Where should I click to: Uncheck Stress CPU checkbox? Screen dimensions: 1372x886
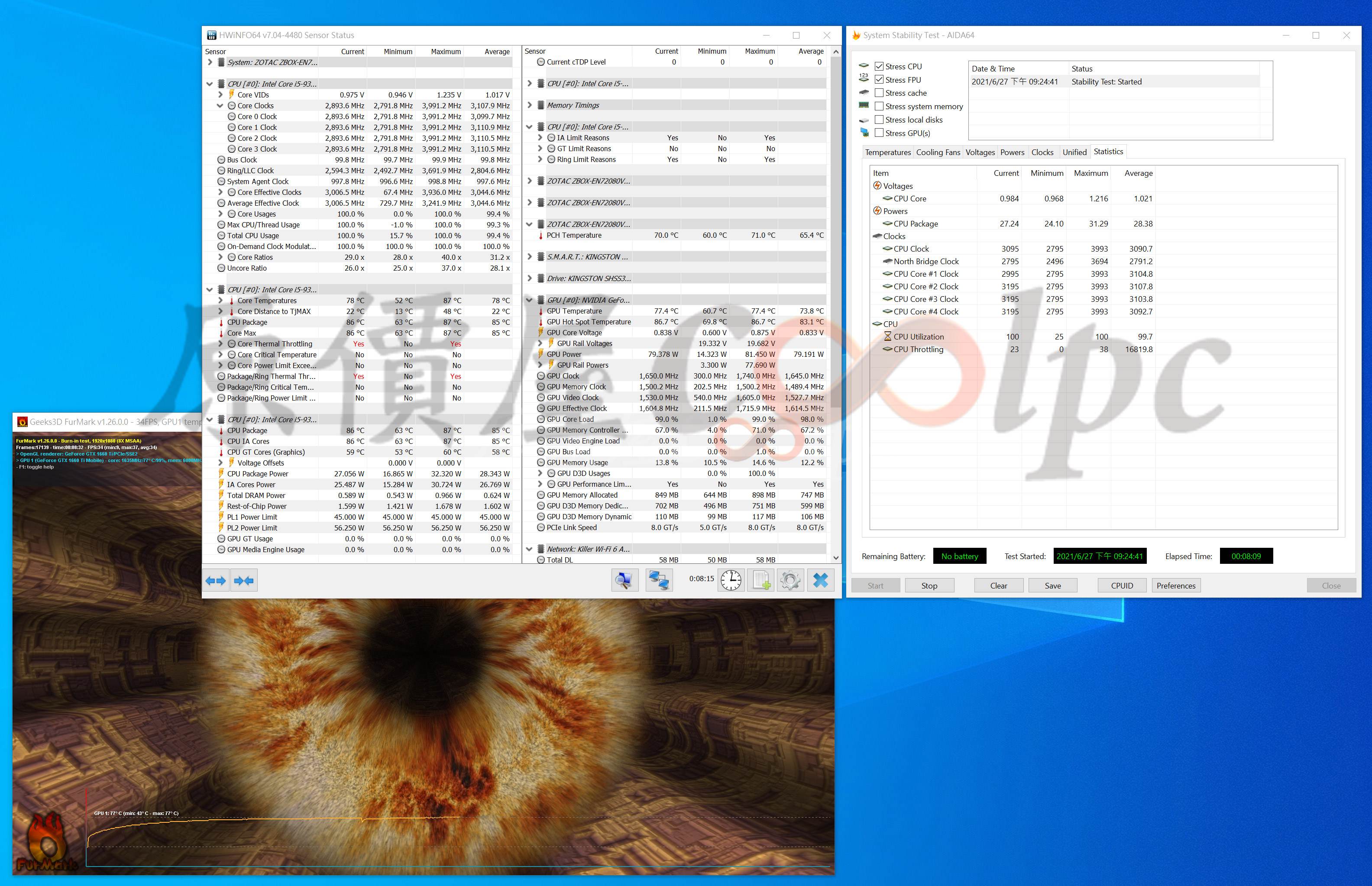(879, 67)
